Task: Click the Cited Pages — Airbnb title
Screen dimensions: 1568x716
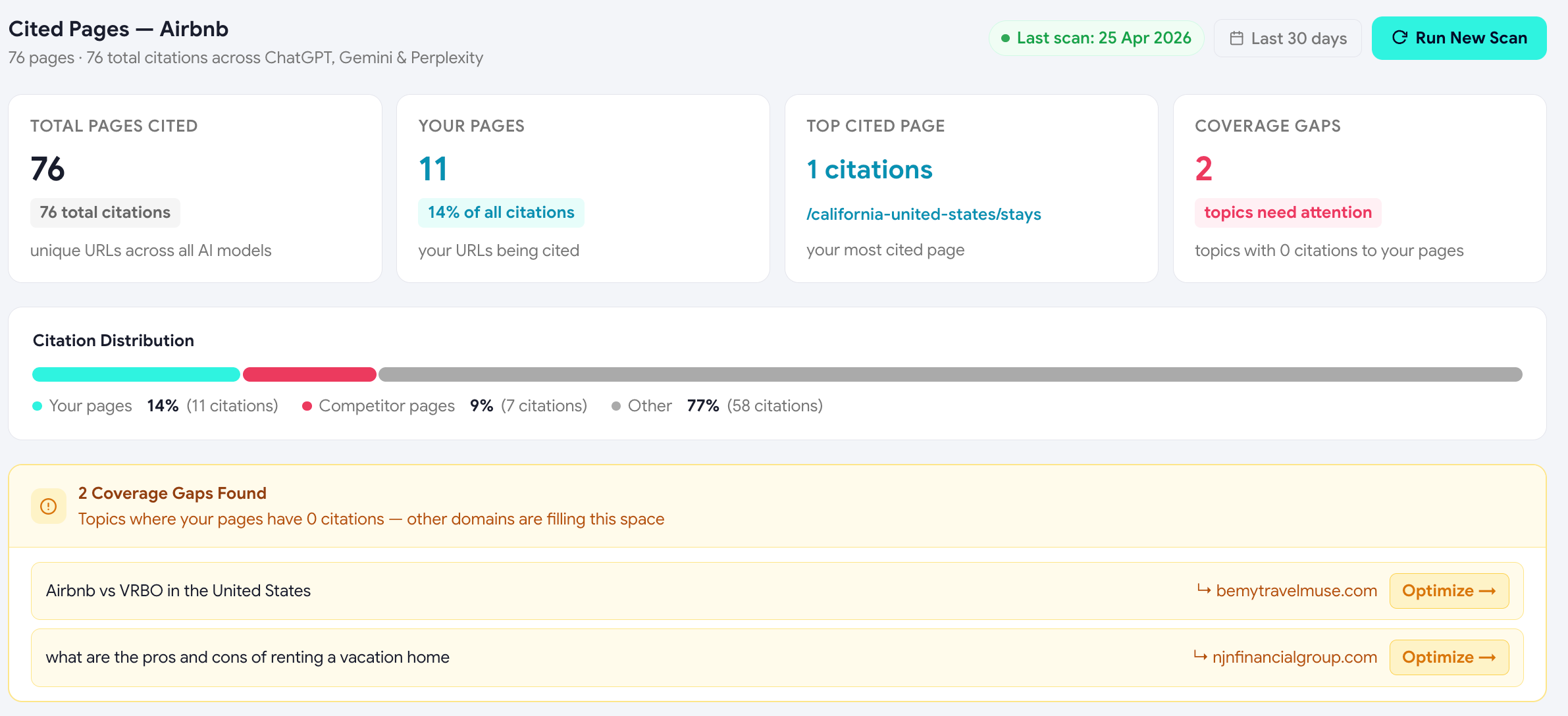Action: tap(118, 29)
